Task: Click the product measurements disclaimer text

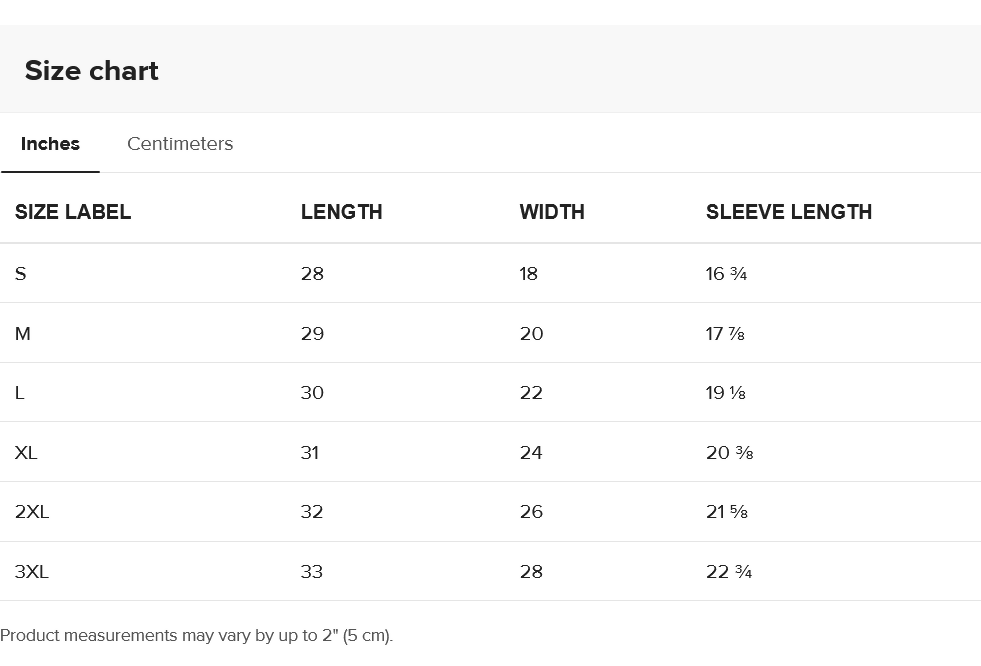Action: pyautogui.click(x=197, y=635)
